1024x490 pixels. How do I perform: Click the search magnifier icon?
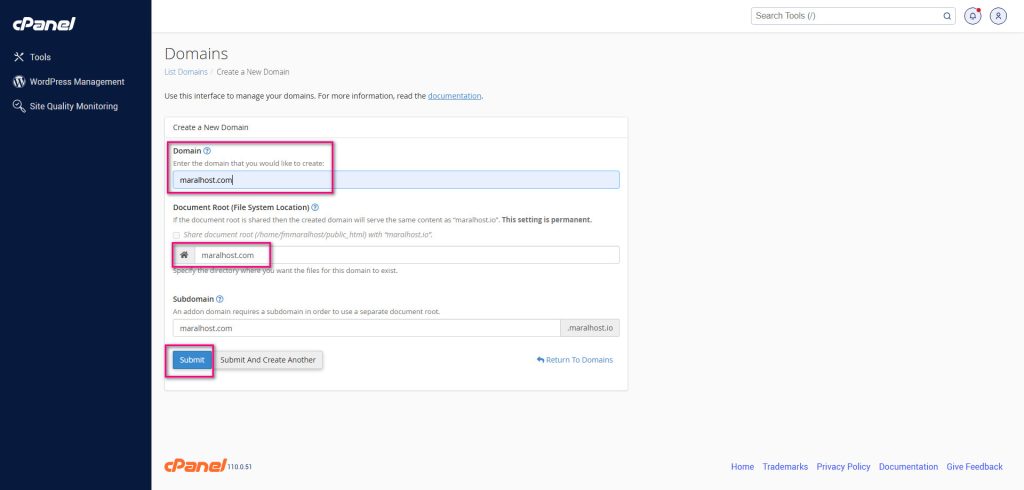(x=947, y=16)
